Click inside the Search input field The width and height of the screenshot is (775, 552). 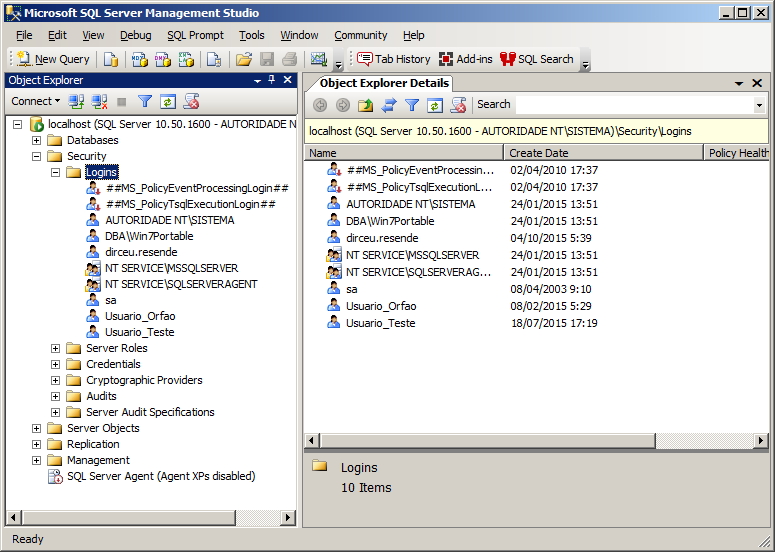pos(635,105)
